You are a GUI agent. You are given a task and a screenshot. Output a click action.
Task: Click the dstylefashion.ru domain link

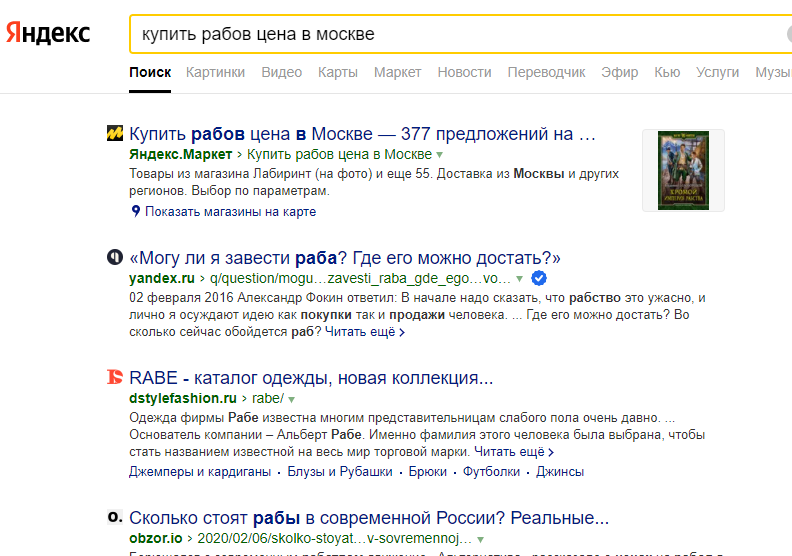coord(183,398)
